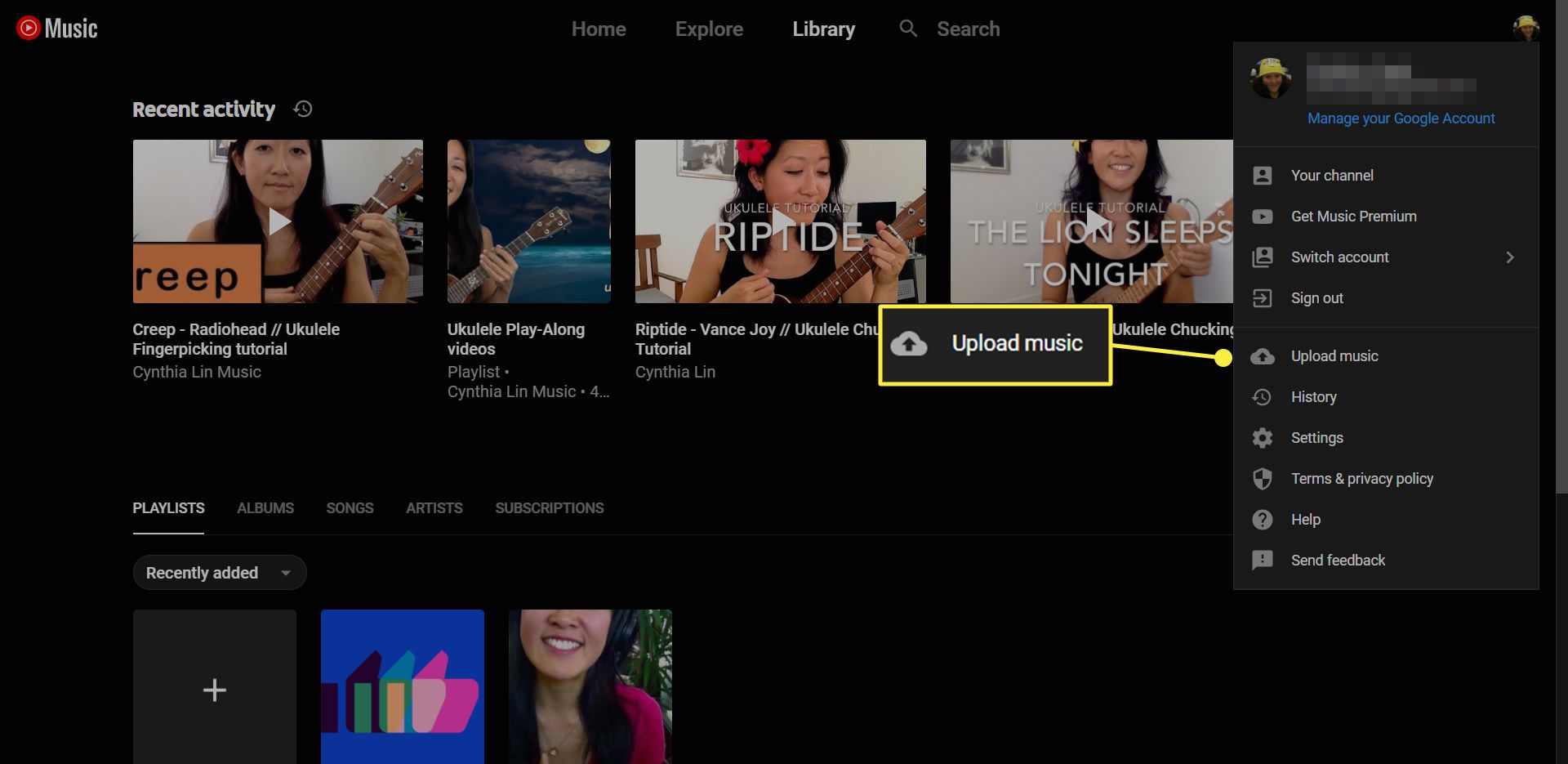Select the Switch account entry

(1386, 257)
